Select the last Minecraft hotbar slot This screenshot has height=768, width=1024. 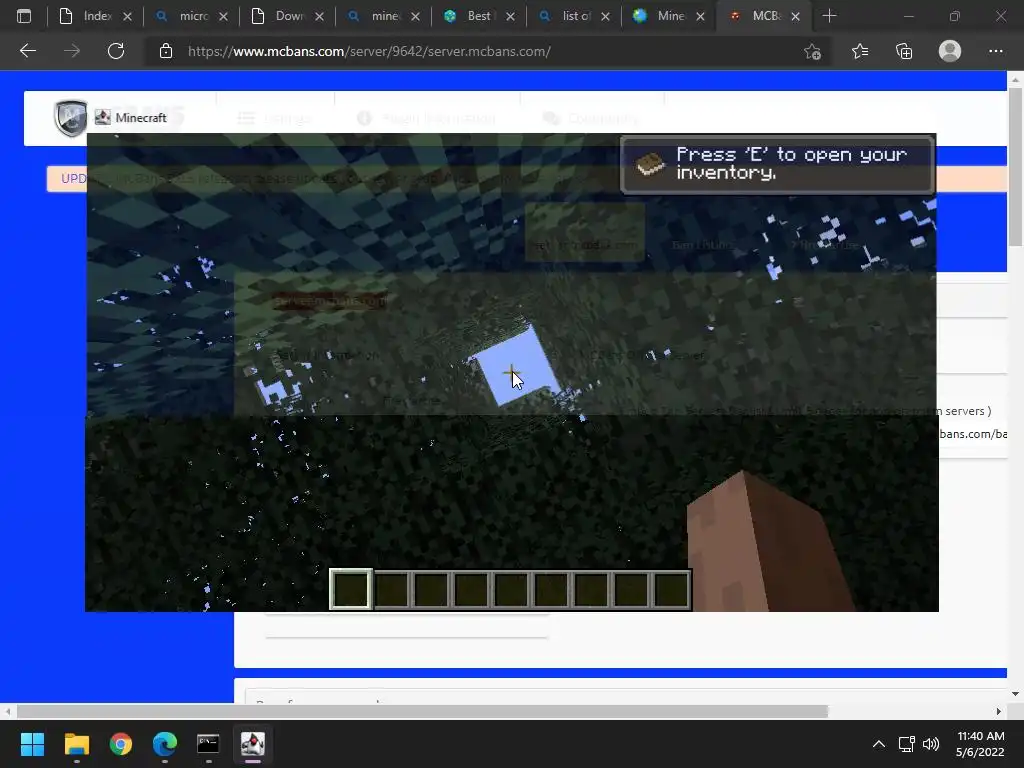click(671, 589)
